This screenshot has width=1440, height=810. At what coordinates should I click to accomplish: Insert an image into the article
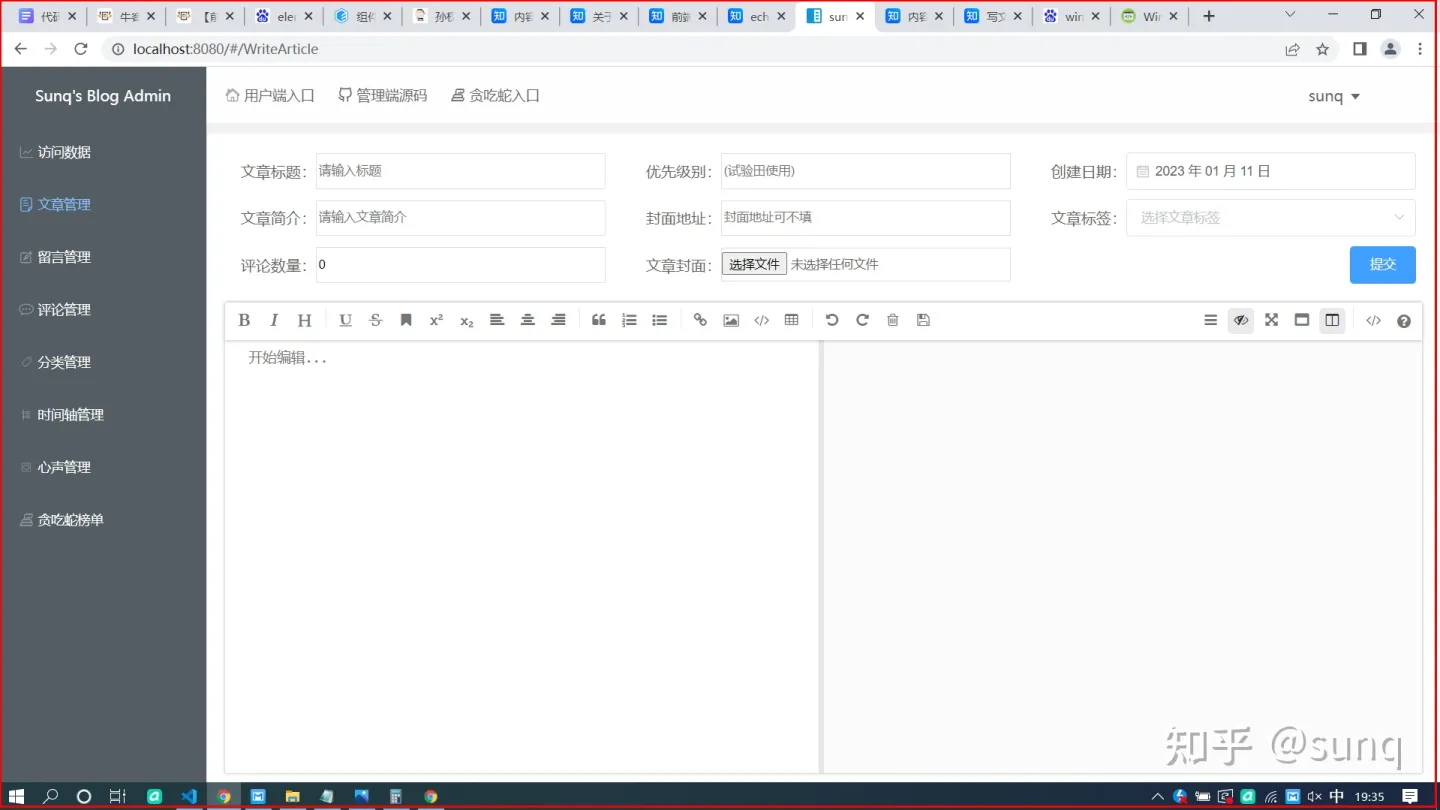coord(731,320)
